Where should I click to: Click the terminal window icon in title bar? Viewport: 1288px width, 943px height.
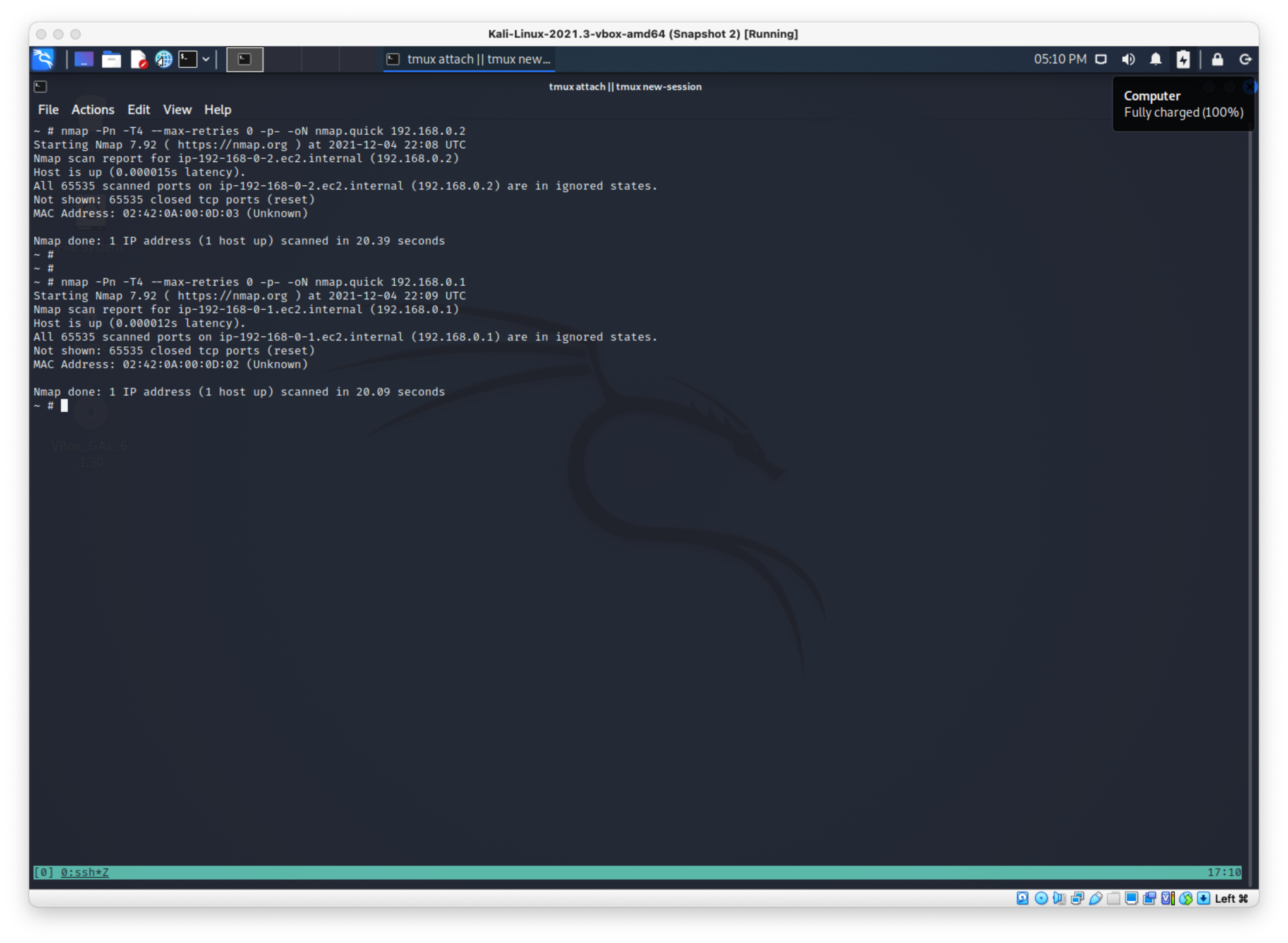pyautogui.click(x=40, y=86)
